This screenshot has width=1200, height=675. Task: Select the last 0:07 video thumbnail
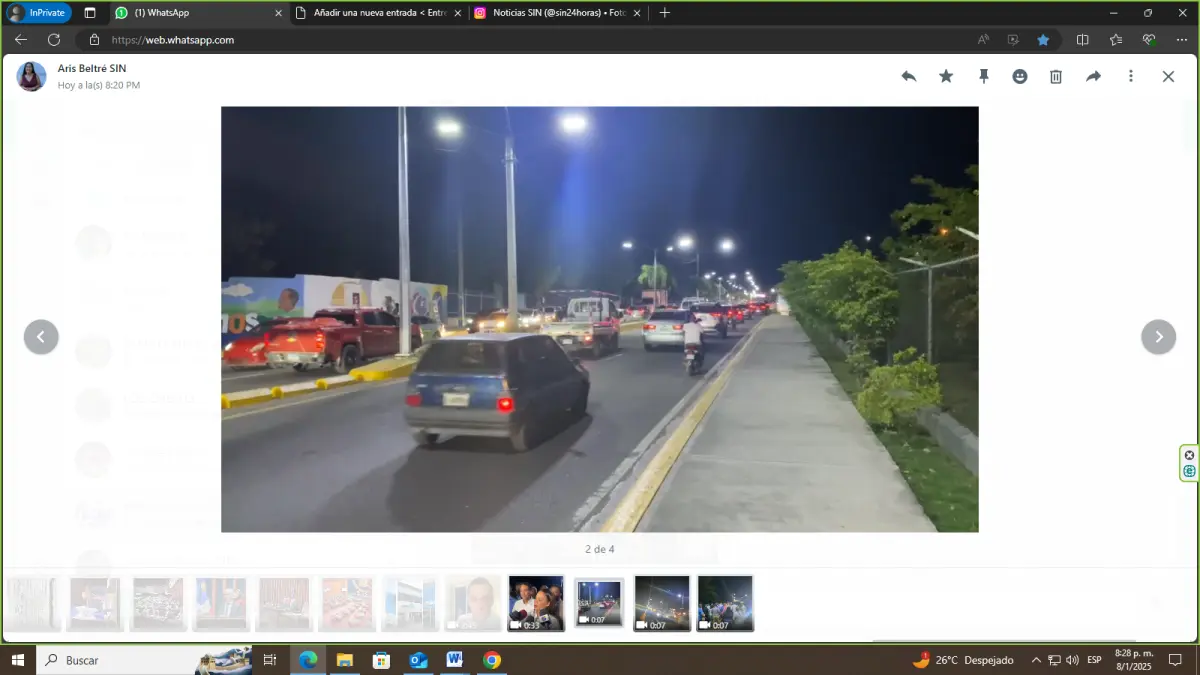(x=725, y=603)
